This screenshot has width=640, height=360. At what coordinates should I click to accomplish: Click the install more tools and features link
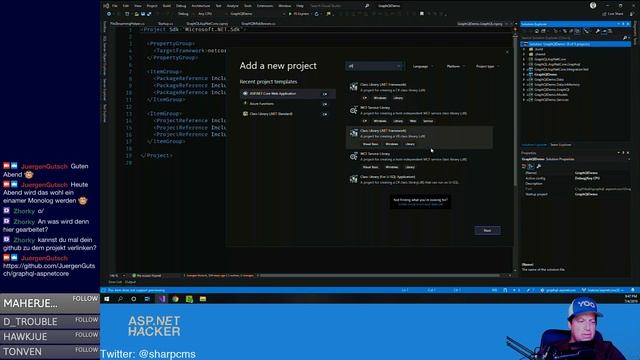[420, 204]
